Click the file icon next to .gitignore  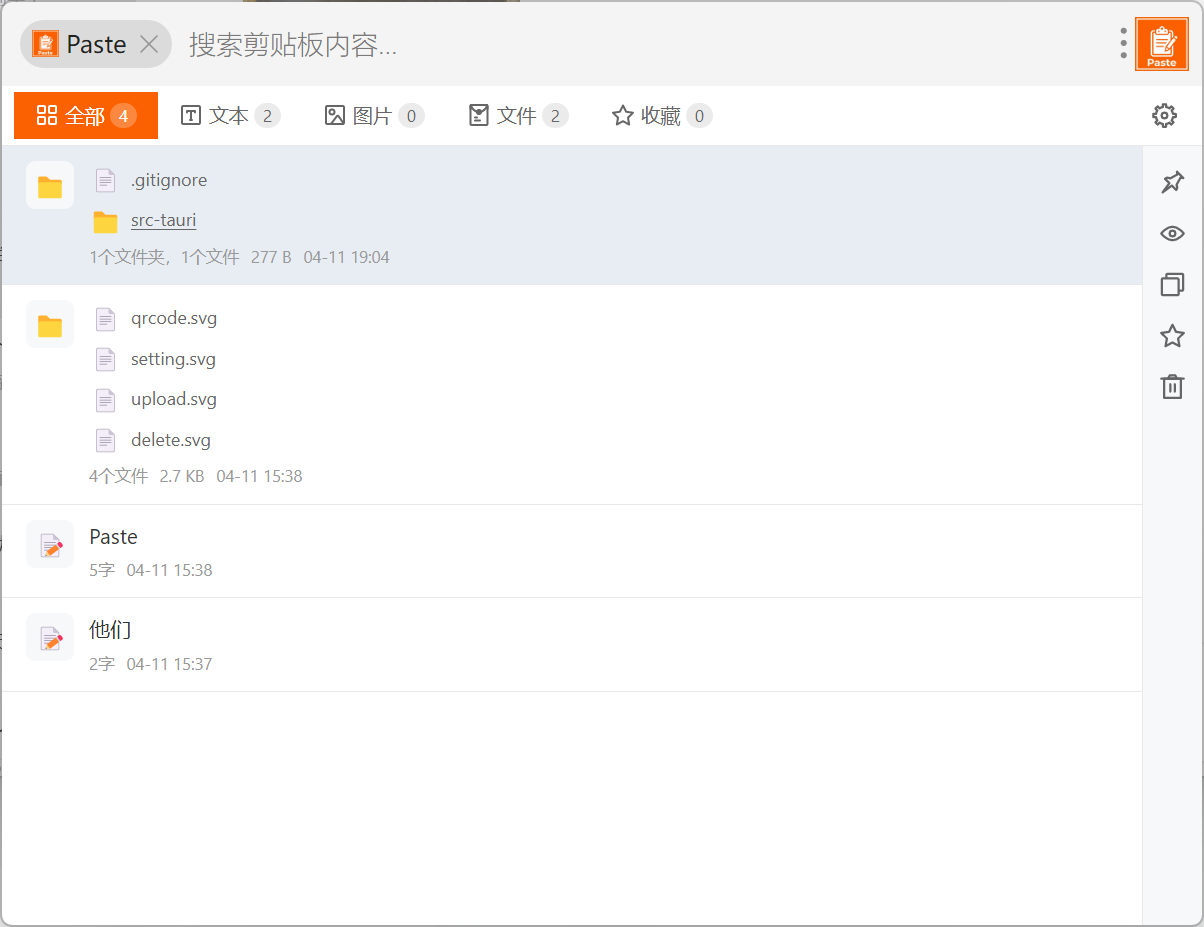tap(105, 180)
